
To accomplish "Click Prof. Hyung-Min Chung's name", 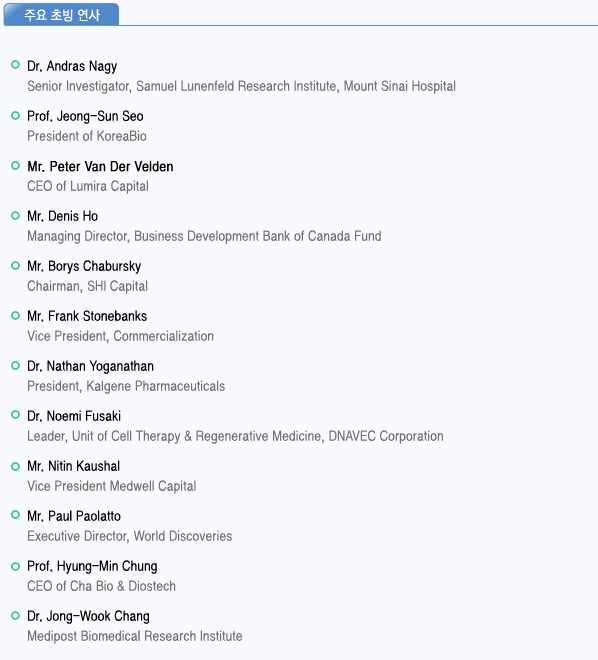I will (x=92, y=567).
